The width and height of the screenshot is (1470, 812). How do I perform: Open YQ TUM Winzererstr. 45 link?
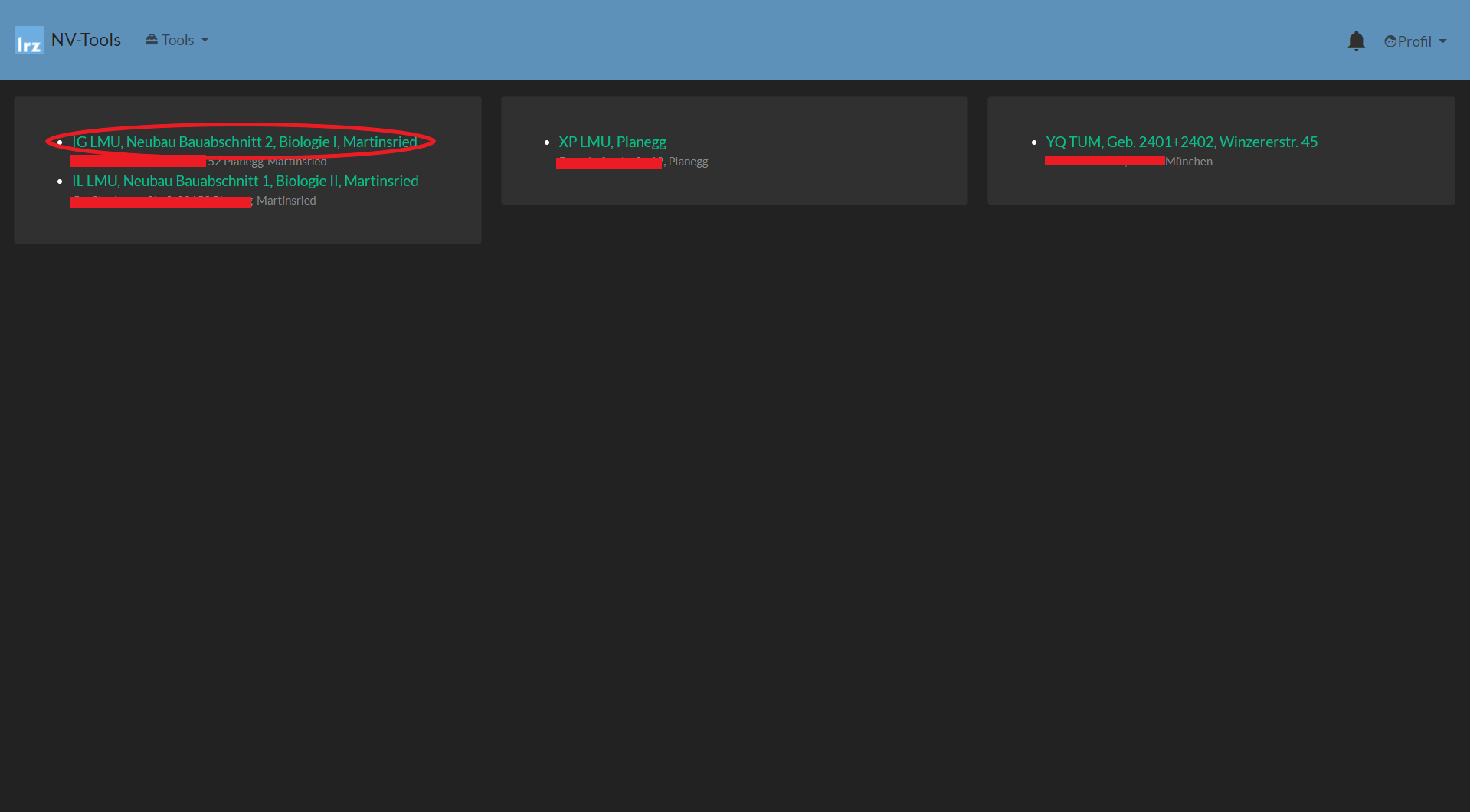click(1181, 142)
